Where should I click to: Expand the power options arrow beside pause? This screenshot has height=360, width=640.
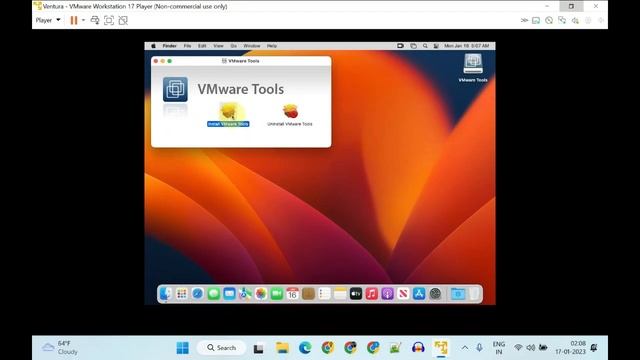[x=83, y=20]
